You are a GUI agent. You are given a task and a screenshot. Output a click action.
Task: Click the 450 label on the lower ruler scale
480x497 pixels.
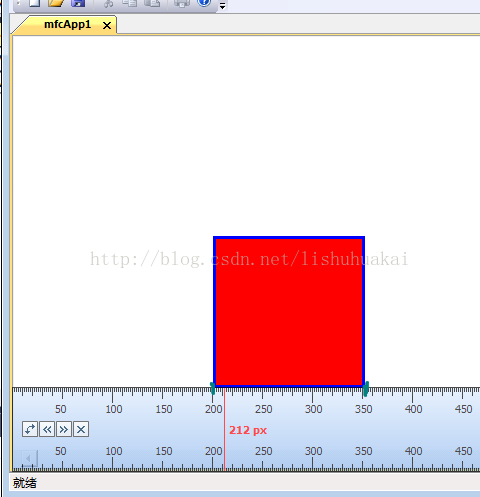pyautogui.click(x=463, y=451)
